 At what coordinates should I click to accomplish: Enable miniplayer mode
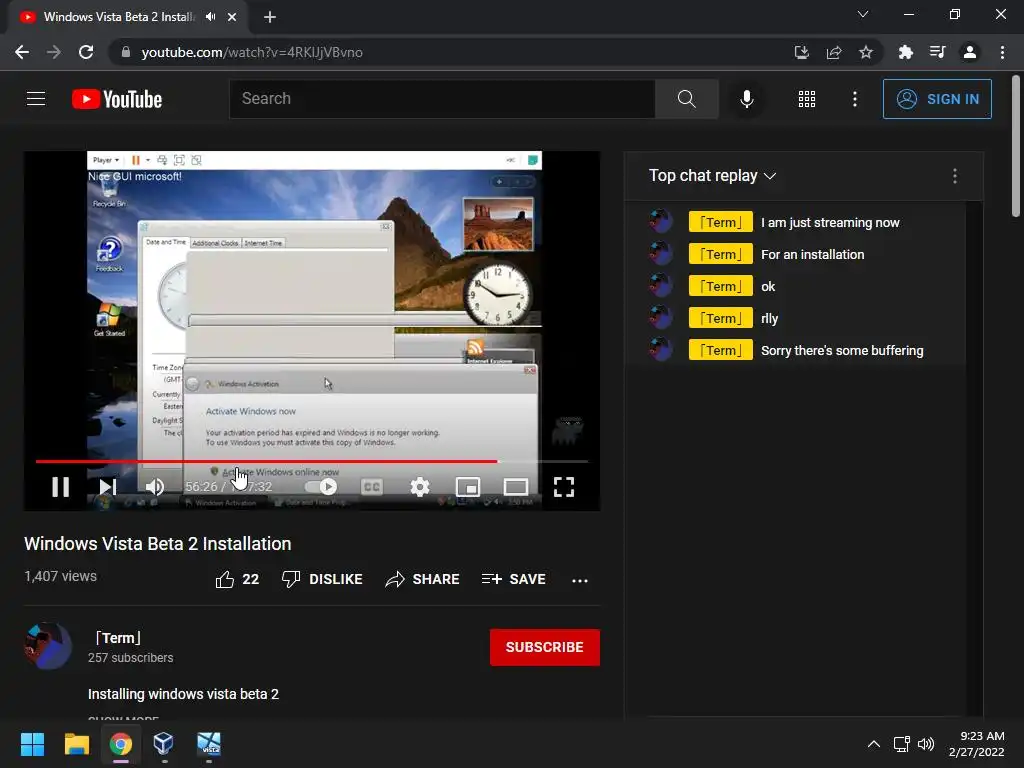coord(468,487)
